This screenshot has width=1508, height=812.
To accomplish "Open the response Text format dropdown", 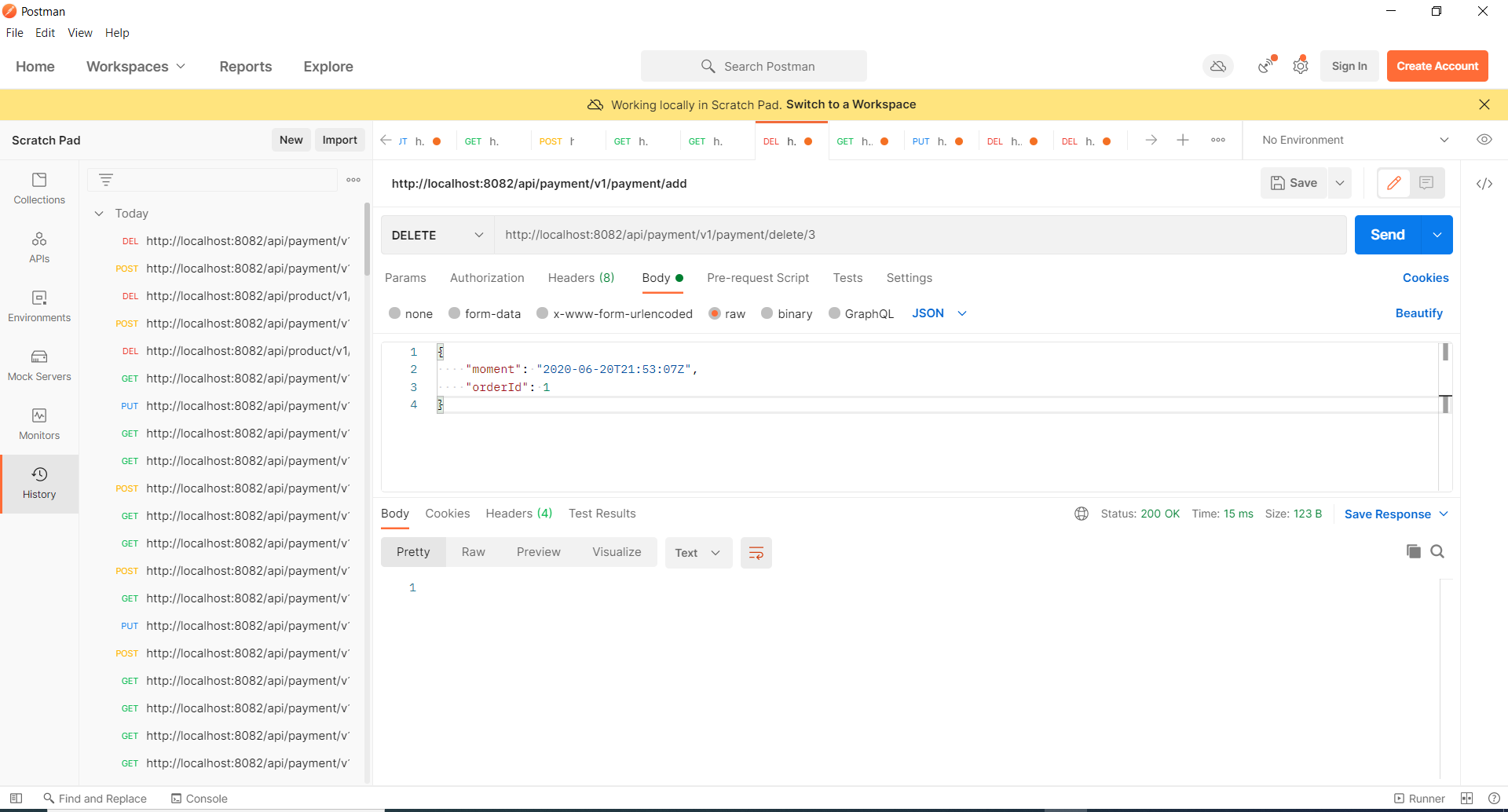I will [x=698, y=553].
